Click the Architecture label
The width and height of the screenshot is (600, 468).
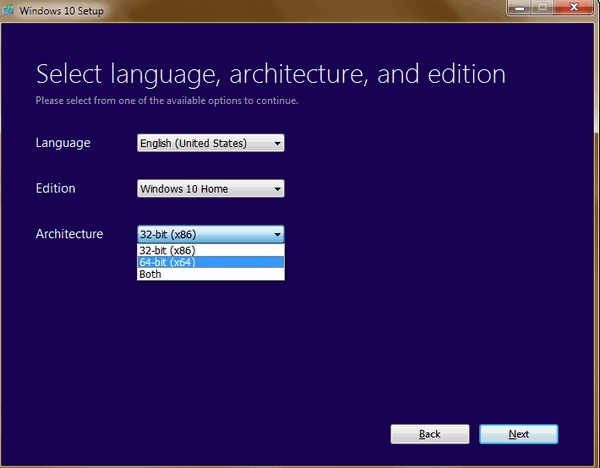(x=69, y=234)
